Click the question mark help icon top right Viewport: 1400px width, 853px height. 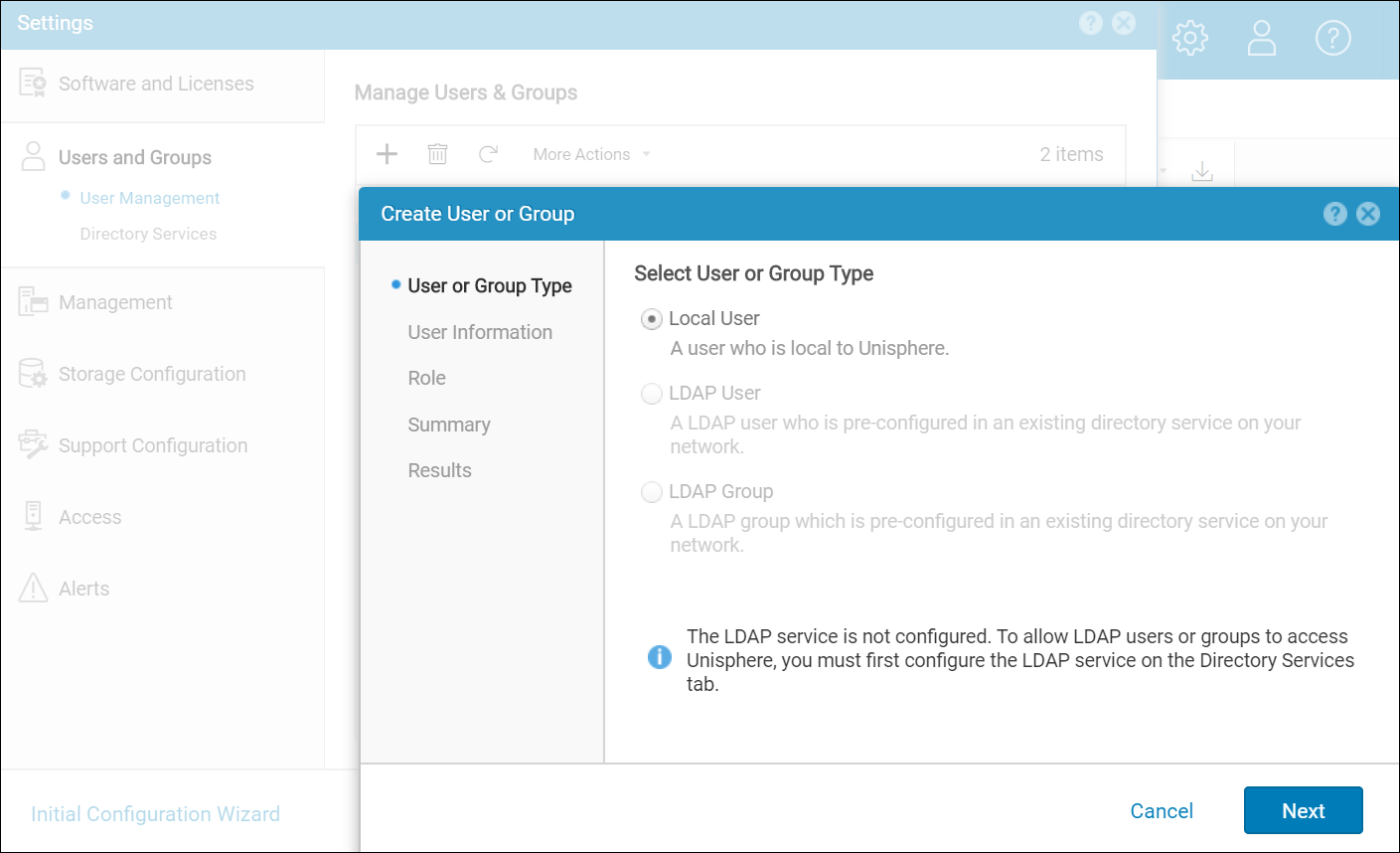point(1332,39)
